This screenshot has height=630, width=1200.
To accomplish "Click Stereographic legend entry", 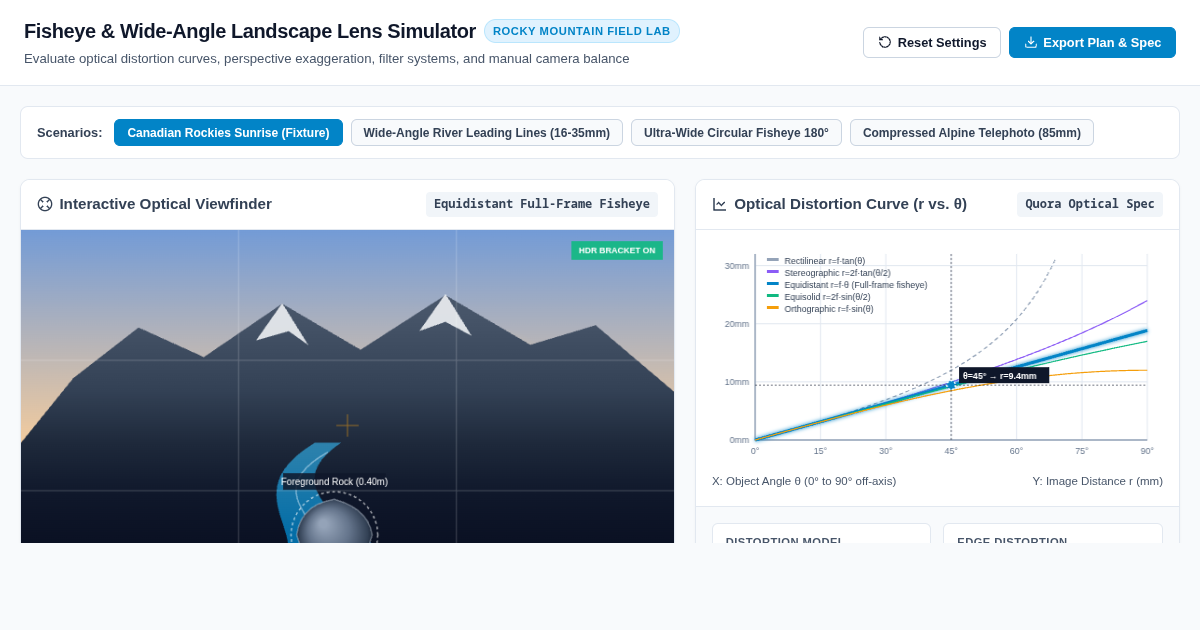I will [829, 273].
